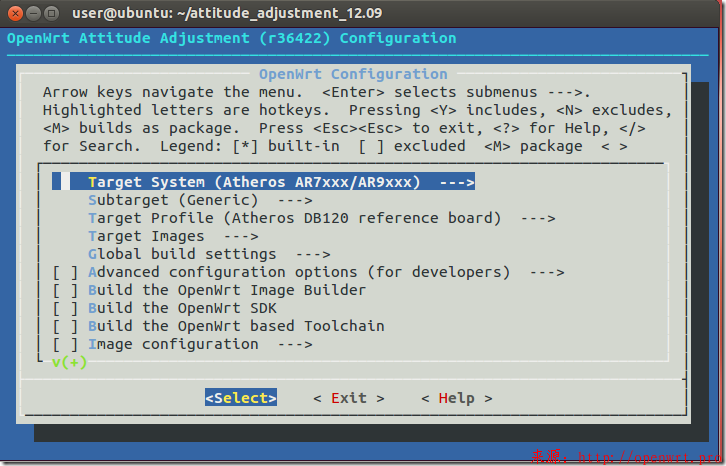Viewport: 726px width, 466px height.
Task: Expand arrow after Target Images
Action: pos(241,237)
